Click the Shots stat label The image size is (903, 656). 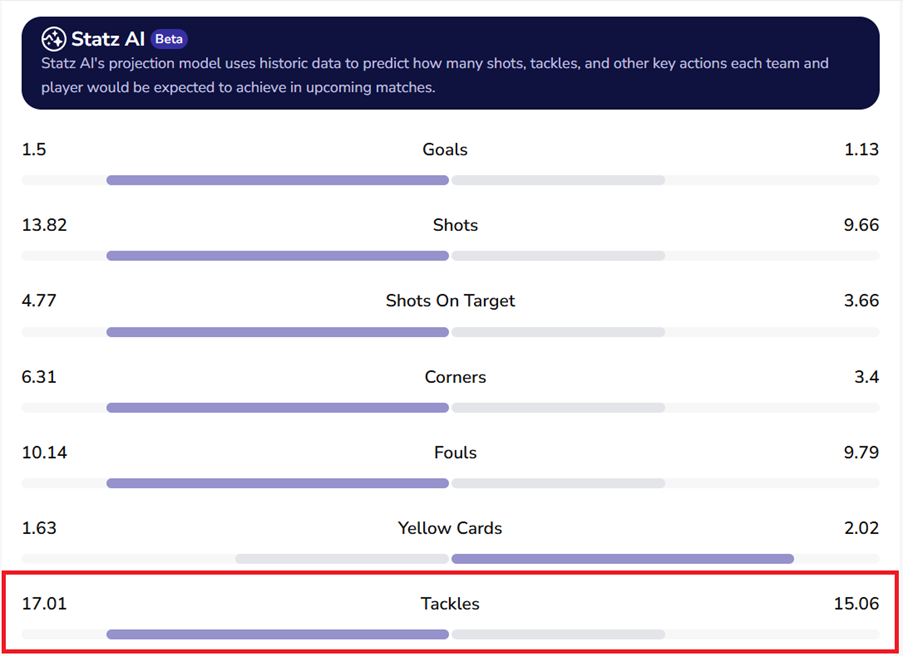click(x=455, y=225)
